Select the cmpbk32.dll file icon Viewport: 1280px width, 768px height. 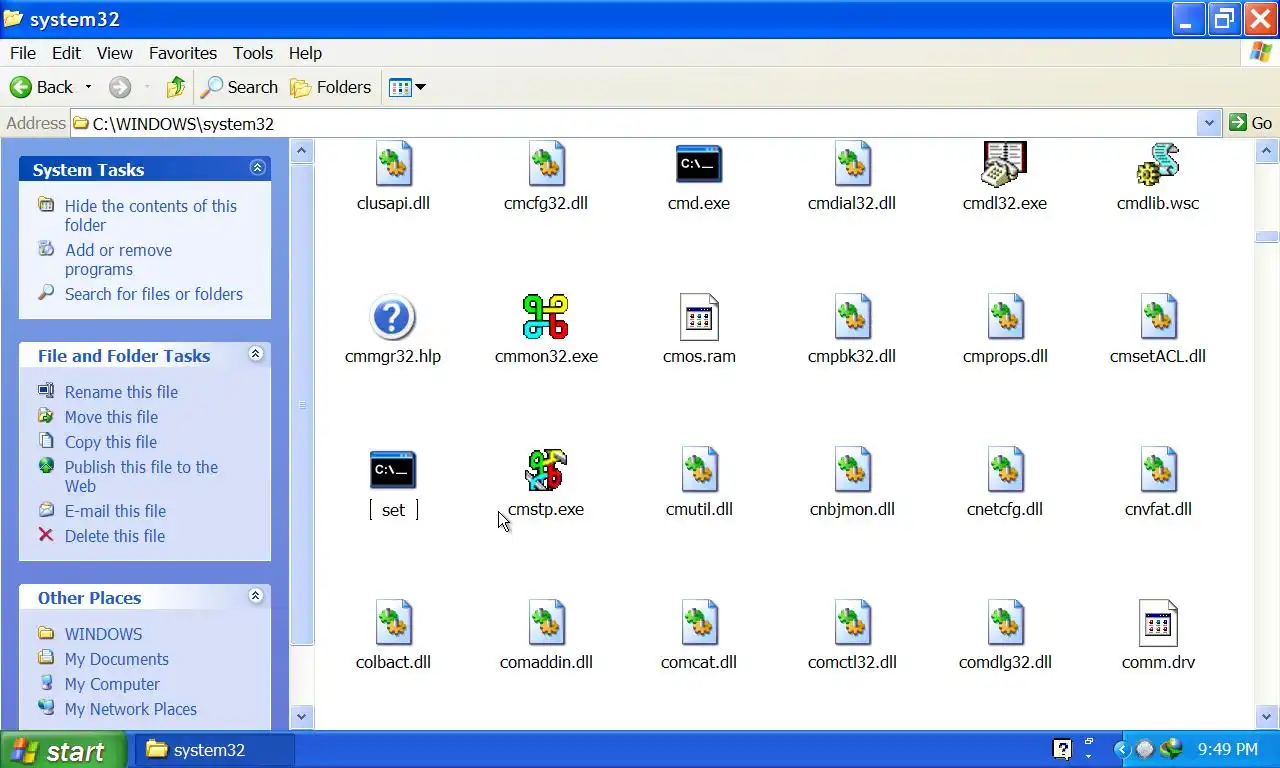click(852, 318)
